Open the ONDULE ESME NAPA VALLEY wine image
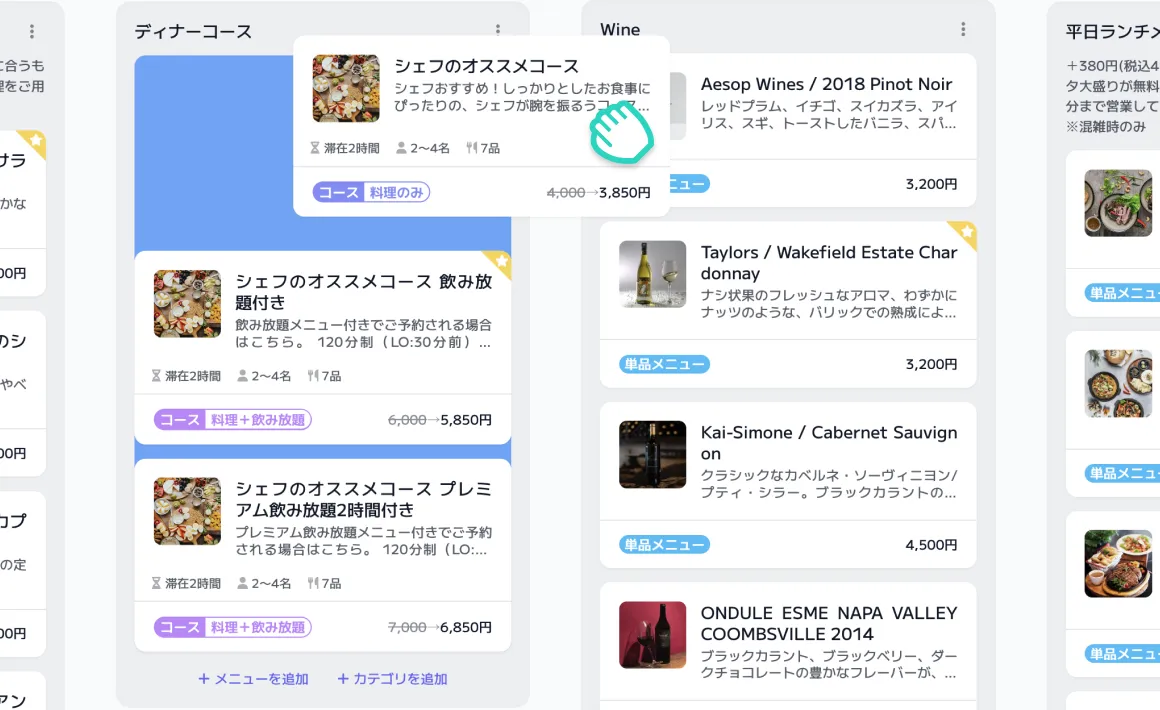1160x710 pixels. pos(652,634)
